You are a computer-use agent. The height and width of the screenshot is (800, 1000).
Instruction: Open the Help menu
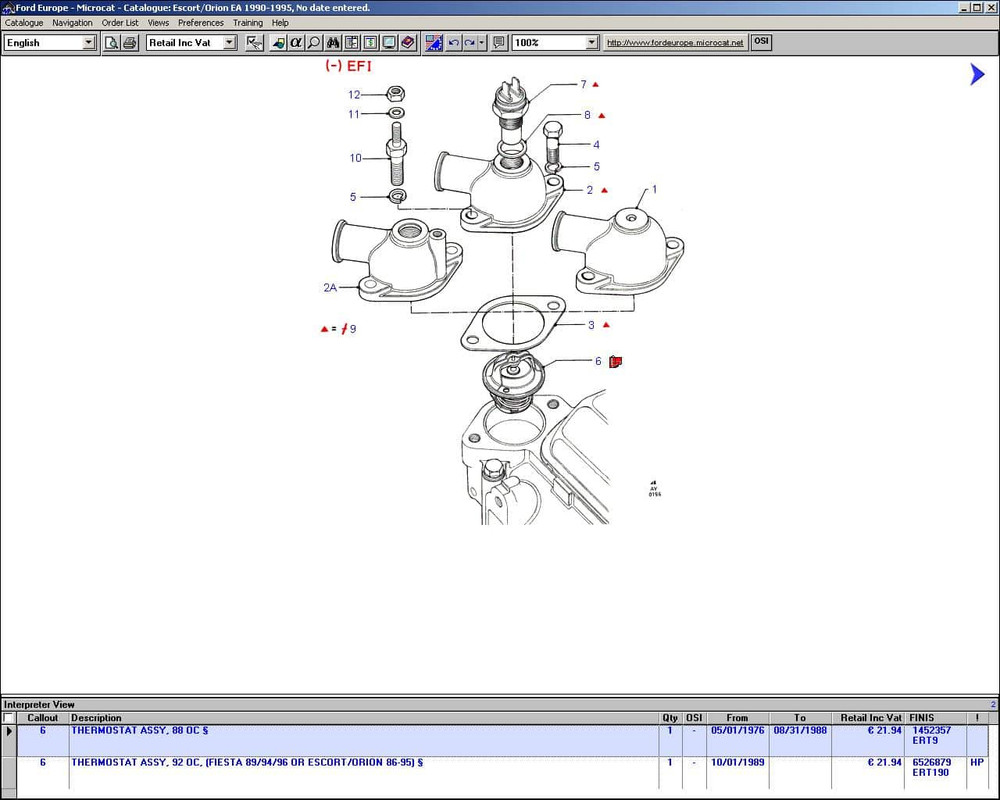pos(280,22)
